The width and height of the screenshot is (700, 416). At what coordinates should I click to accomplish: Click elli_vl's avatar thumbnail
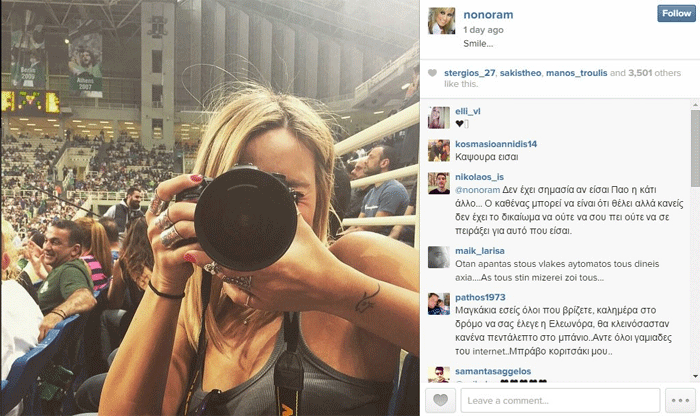[x=439, y=117]
